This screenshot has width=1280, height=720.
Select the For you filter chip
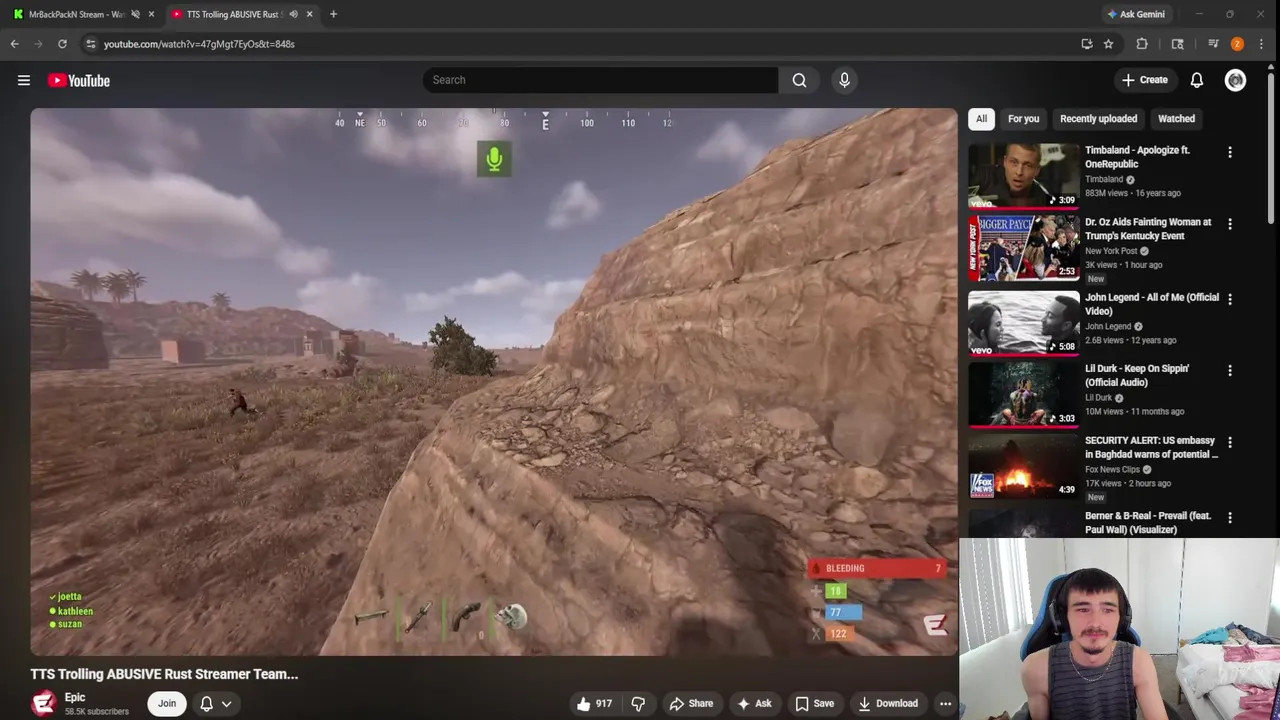tap(1023, 118)
